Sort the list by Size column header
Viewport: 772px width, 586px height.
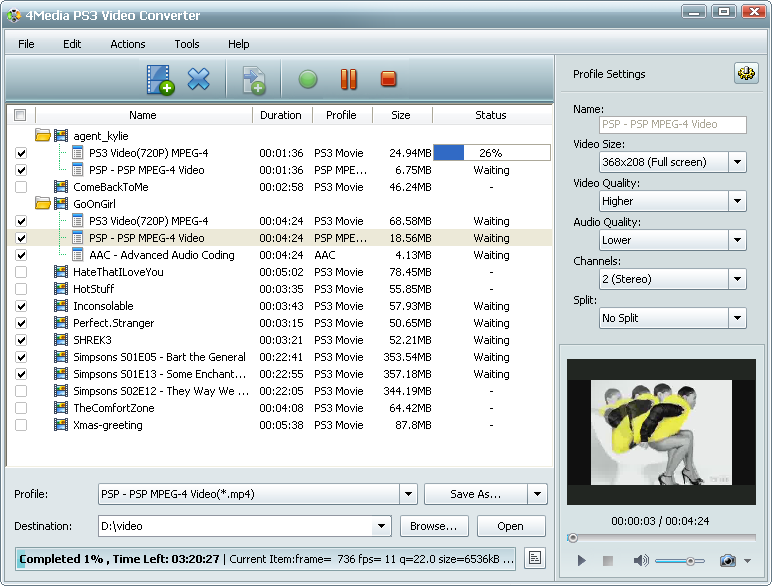coord(401,115)
